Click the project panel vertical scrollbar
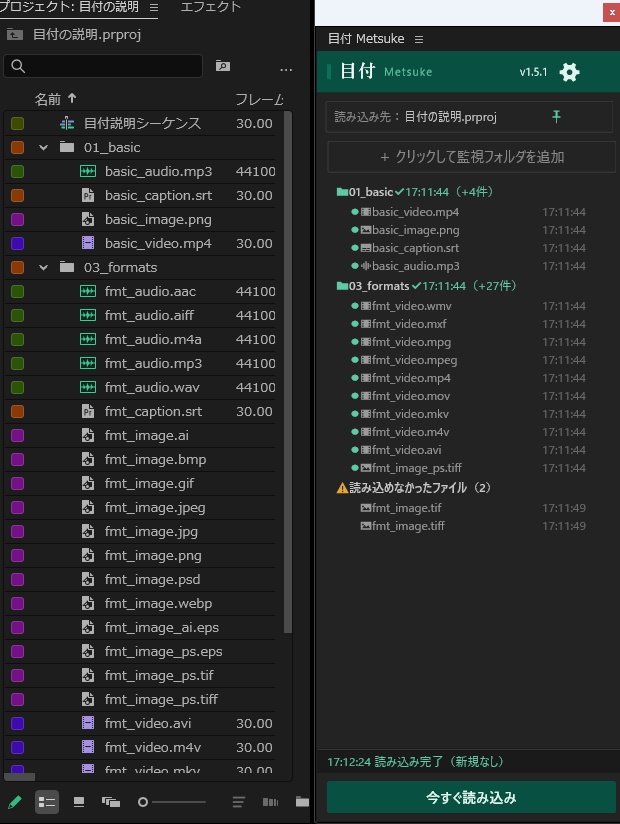Viewport: 620px width, 824px height. (x=287, y=372)
